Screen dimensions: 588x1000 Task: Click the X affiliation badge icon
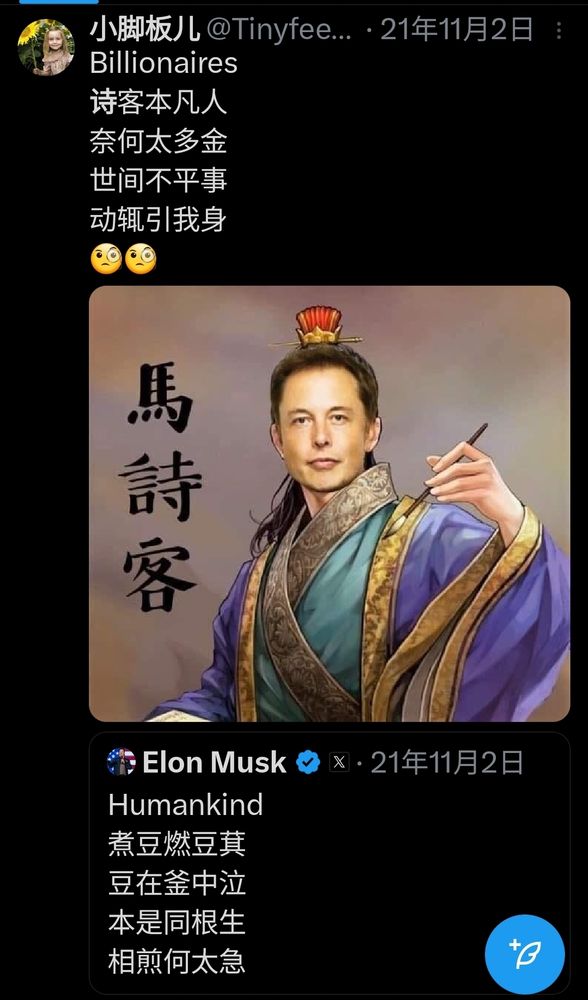point(339,762)
